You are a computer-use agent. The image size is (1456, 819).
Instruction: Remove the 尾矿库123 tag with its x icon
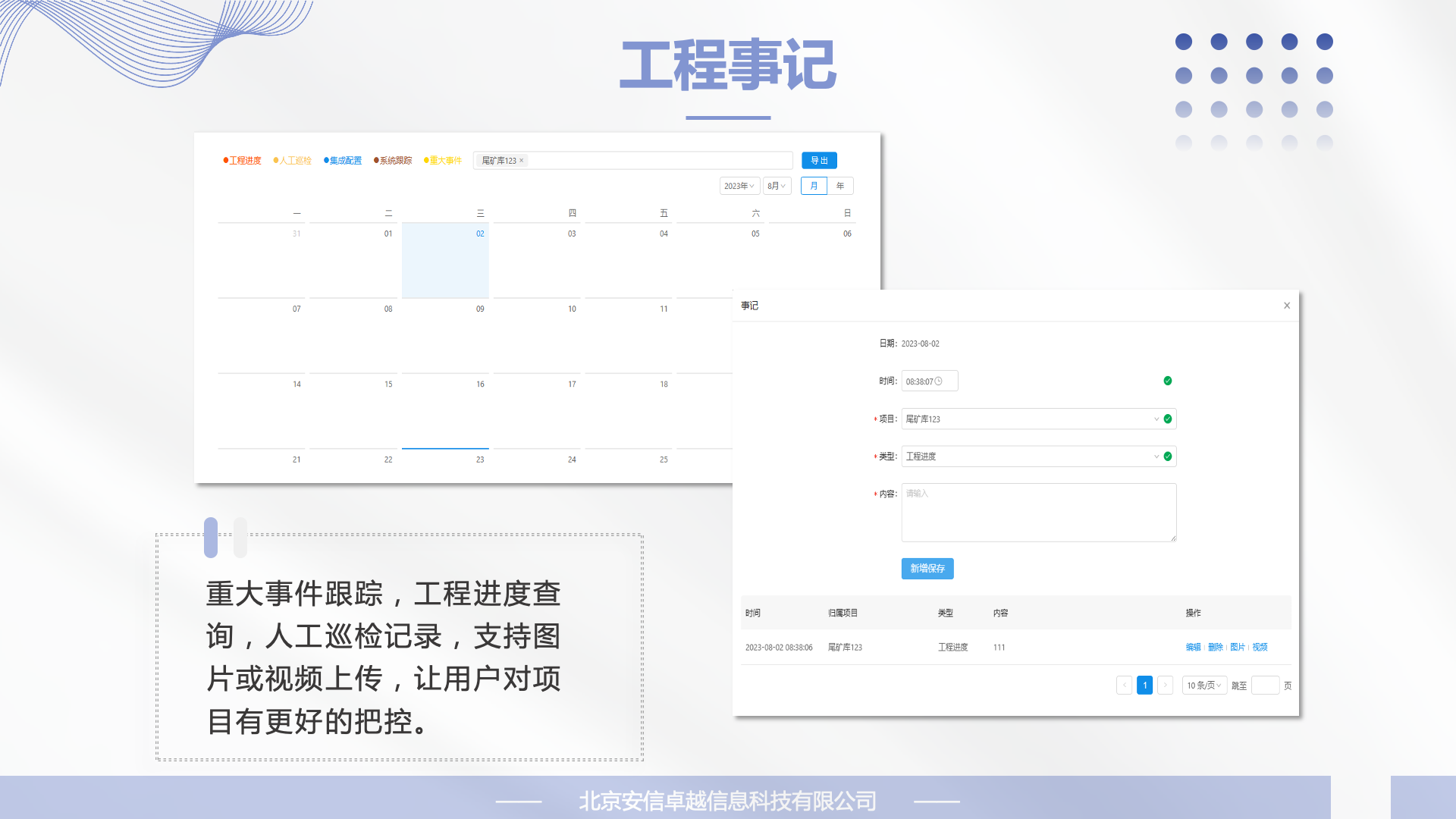click(522, 161)
